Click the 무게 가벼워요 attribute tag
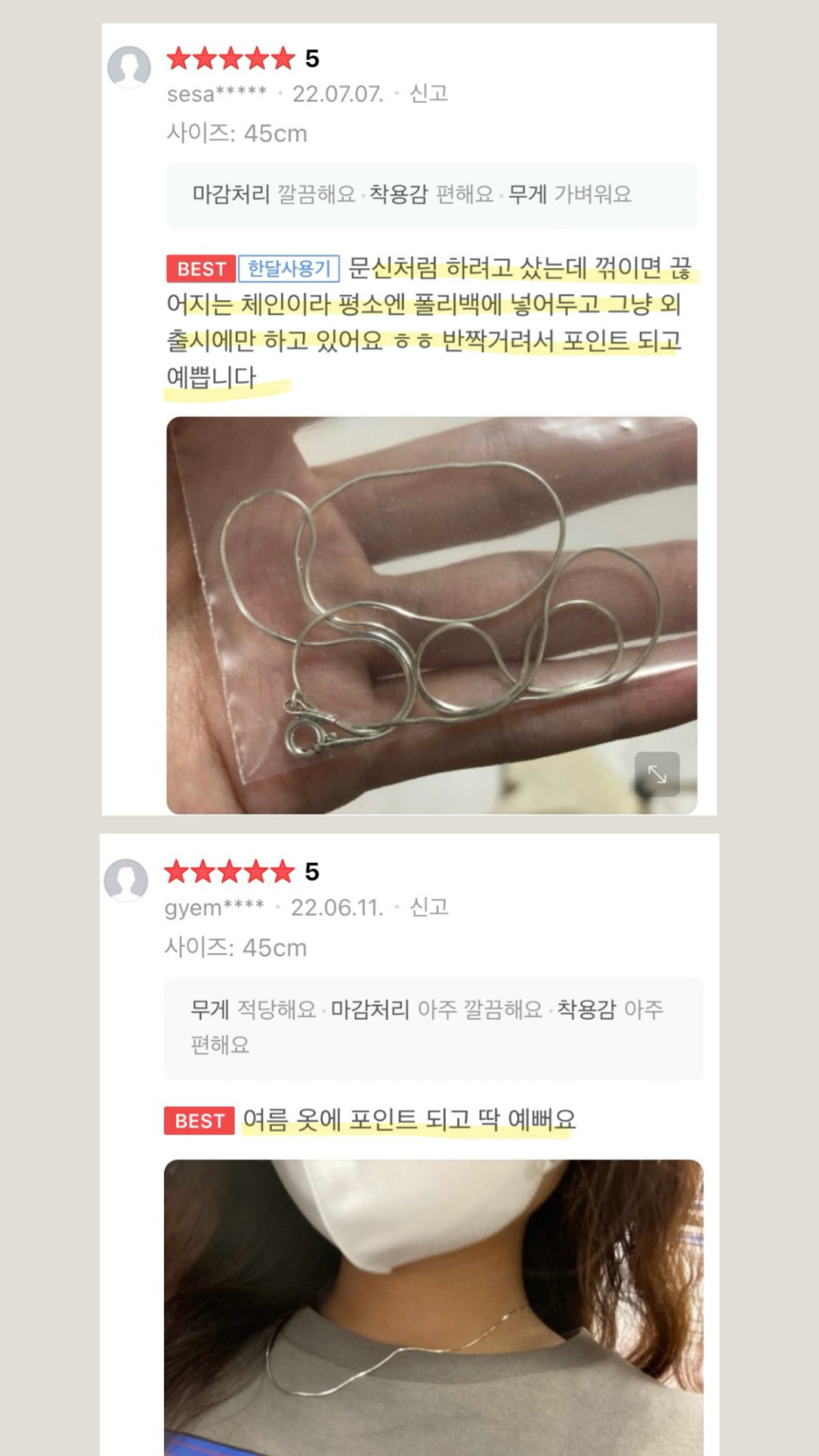The height and width of the screenshot is (1456, 819). 569,194
